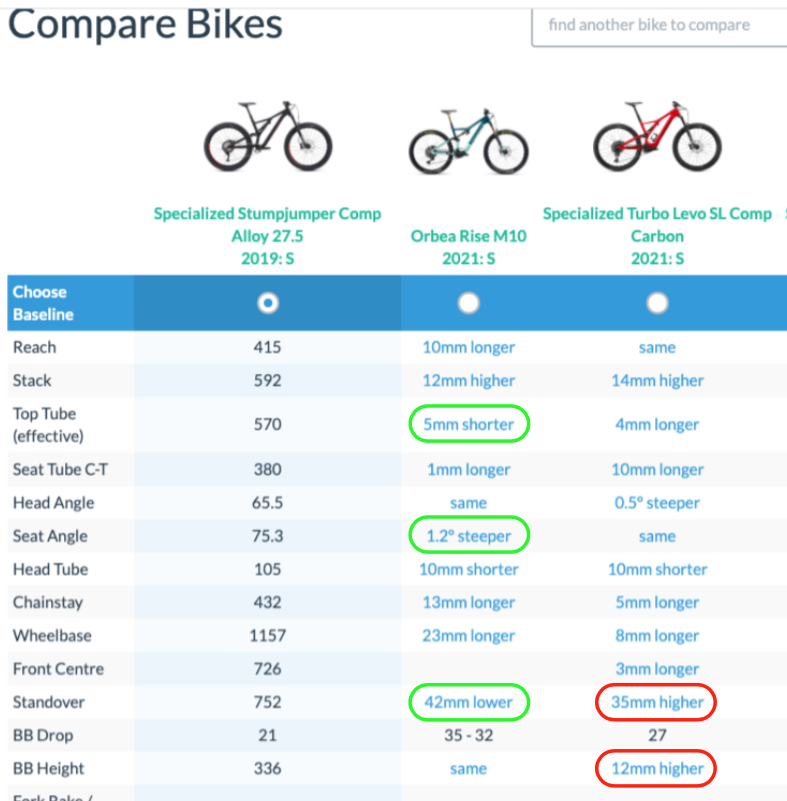Click the teal Orbea Rise bike image
787x801 pixels.
[468, 142]
